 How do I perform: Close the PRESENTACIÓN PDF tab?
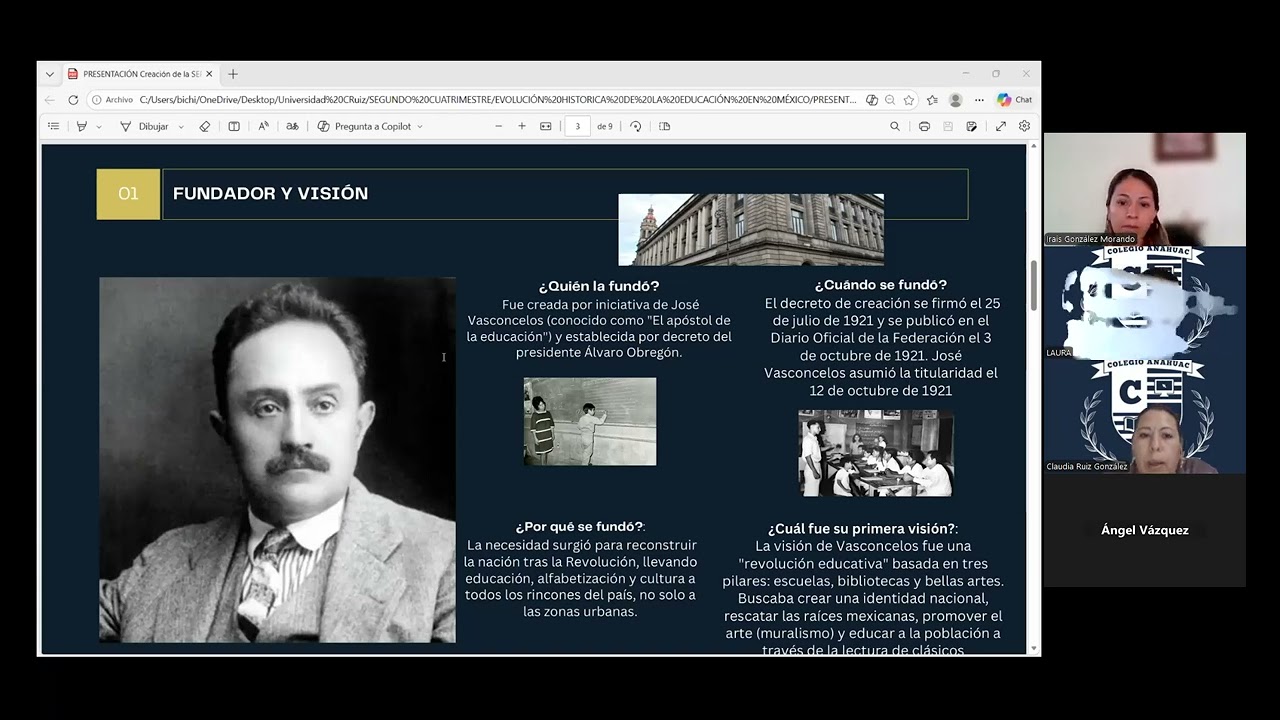point(209,74)
